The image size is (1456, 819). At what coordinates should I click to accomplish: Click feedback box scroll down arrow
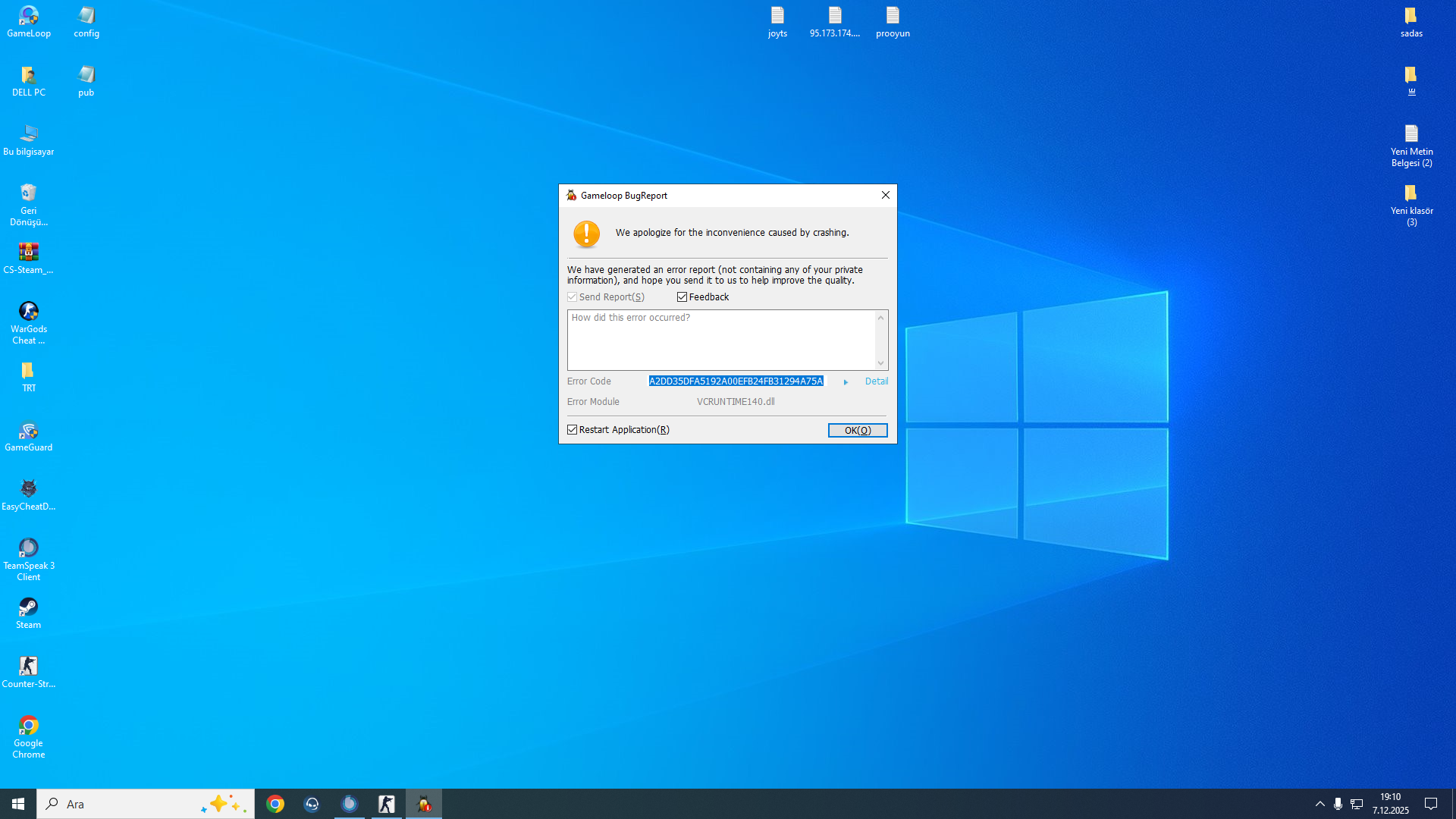[x=881, y=363]
